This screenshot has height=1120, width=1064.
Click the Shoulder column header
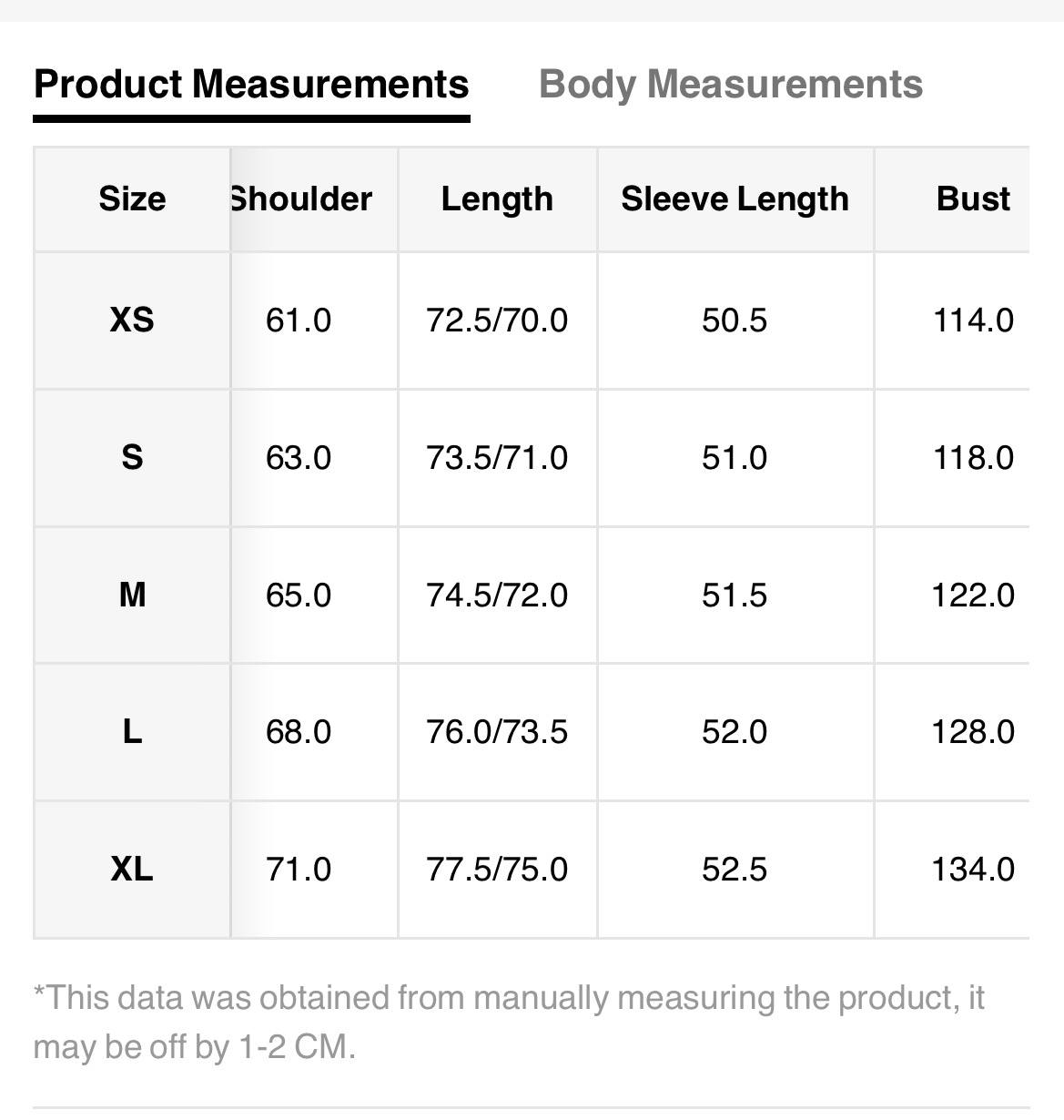coord(301,199)
